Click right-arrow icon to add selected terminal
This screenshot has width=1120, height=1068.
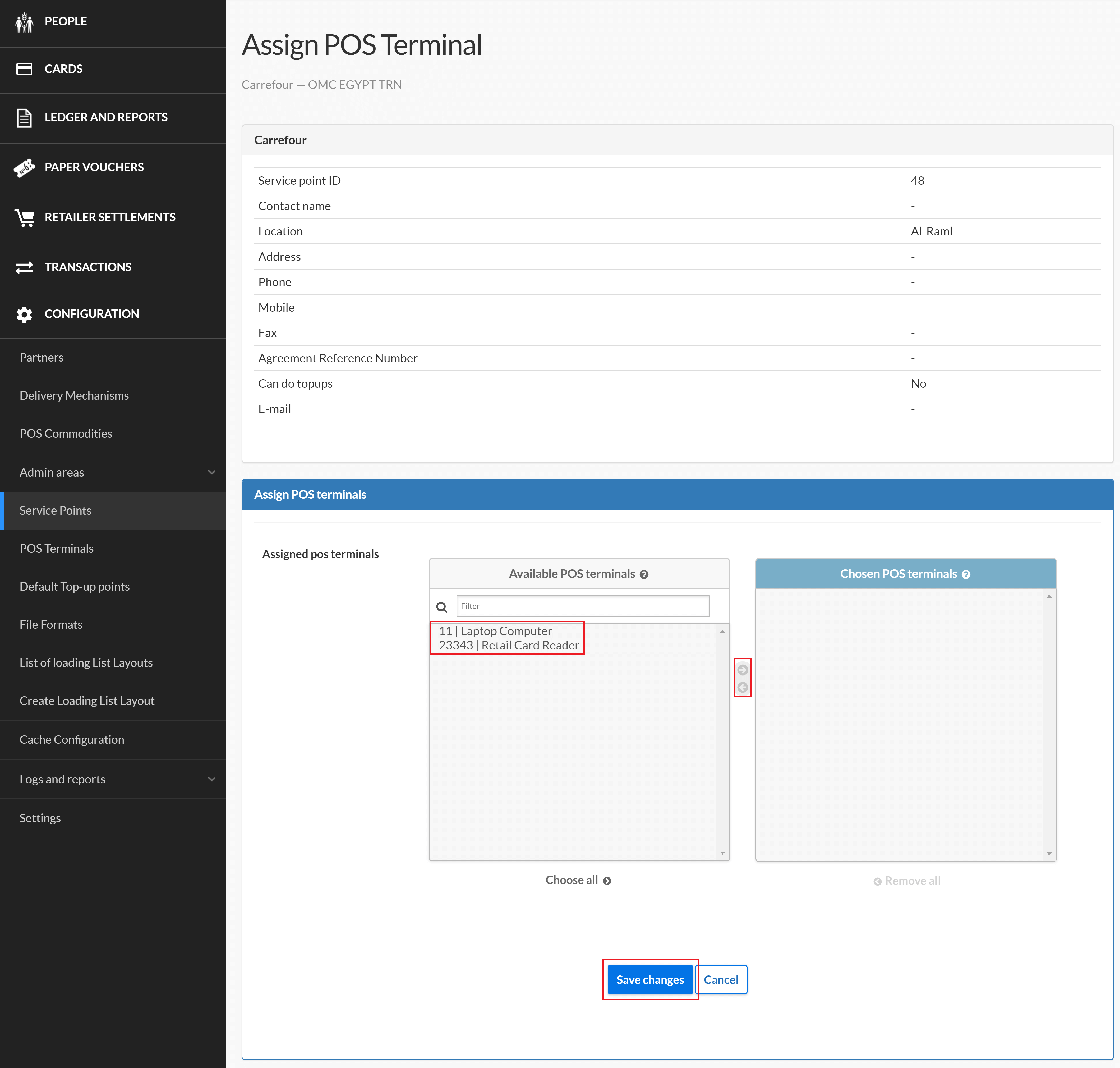click(742, 669)
